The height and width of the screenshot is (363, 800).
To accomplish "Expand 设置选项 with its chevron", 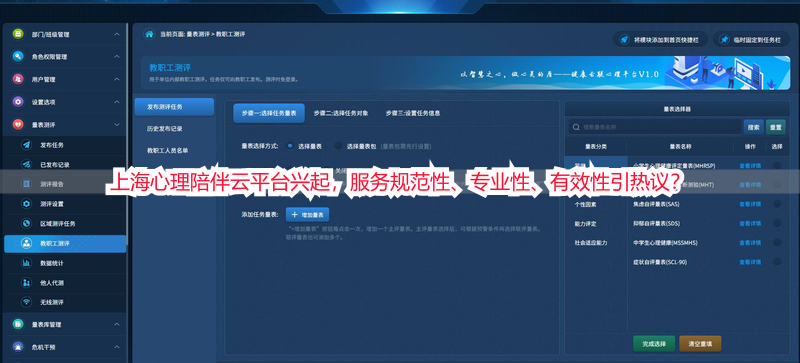I will [x=117, y=102].
